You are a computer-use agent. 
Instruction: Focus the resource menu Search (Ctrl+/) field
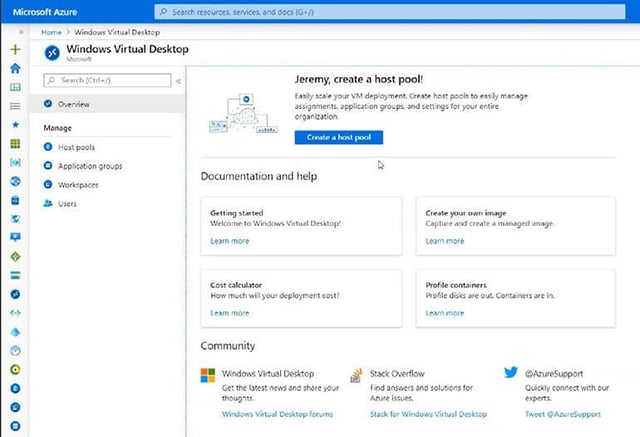(107, 80)
